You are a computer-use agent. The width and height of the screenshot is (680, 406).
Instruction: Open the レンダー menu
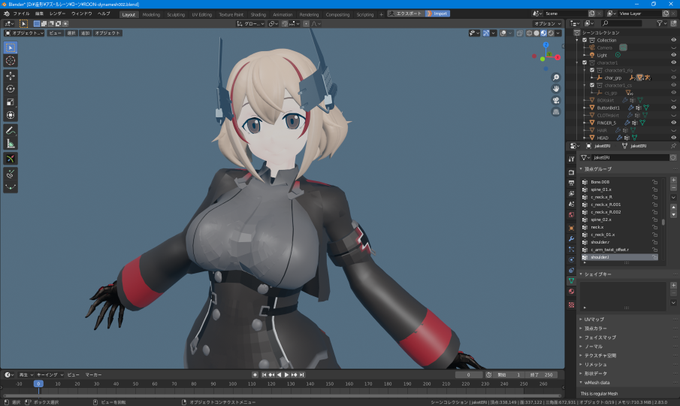(57, 14)
